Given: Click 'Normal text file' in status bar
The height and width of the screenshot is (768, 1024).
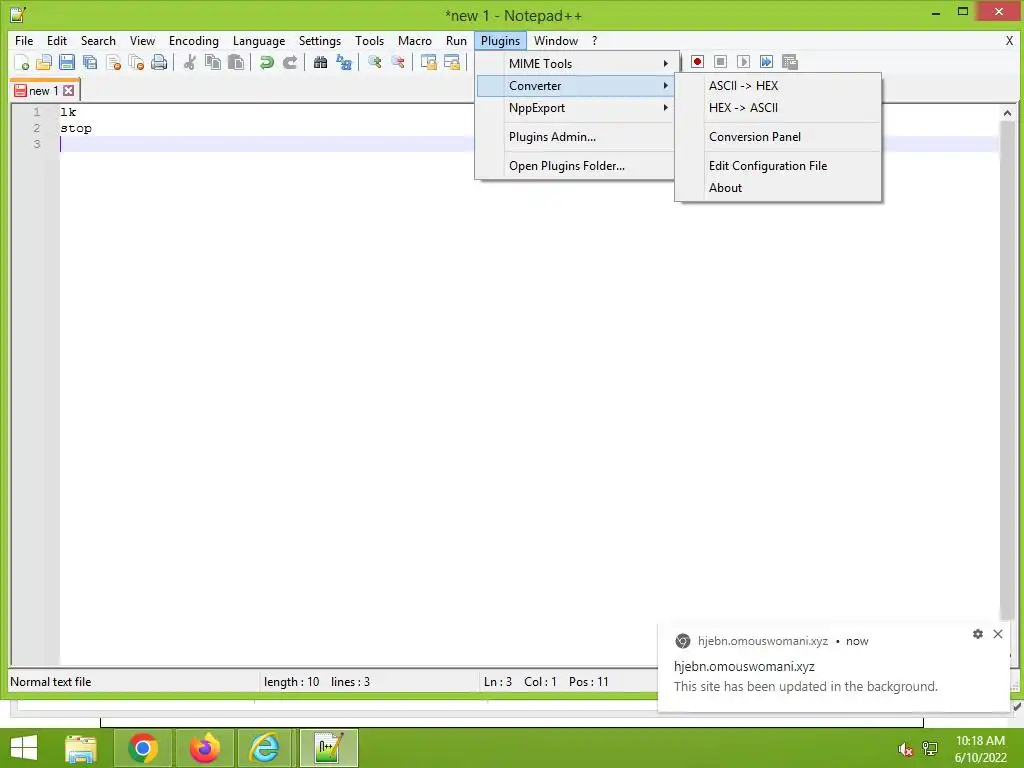Looking at the screenshot, I should click(51, 682).
